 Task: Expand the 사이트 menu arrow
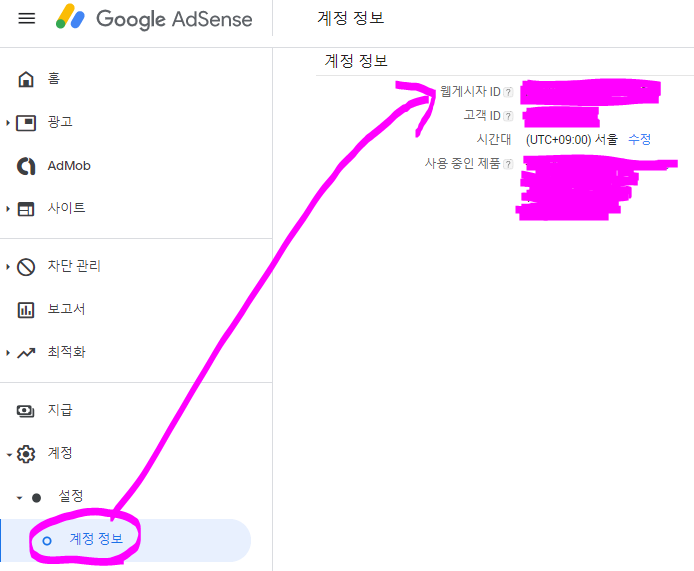click(8, 208)
